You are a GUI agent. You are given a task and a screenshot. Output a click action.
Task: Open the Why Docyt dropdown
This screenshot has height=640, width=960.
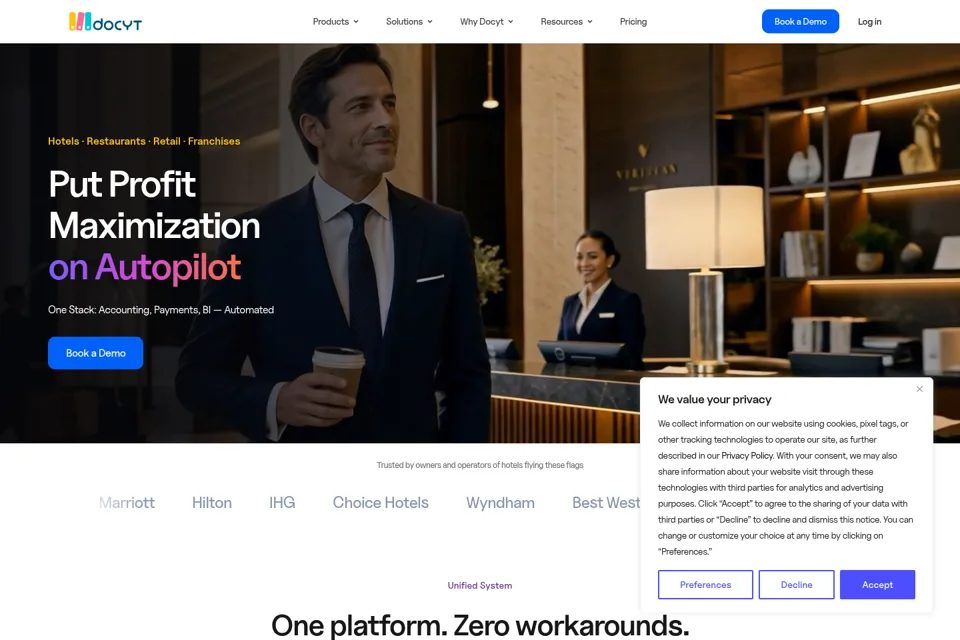[x=487, y=21]
